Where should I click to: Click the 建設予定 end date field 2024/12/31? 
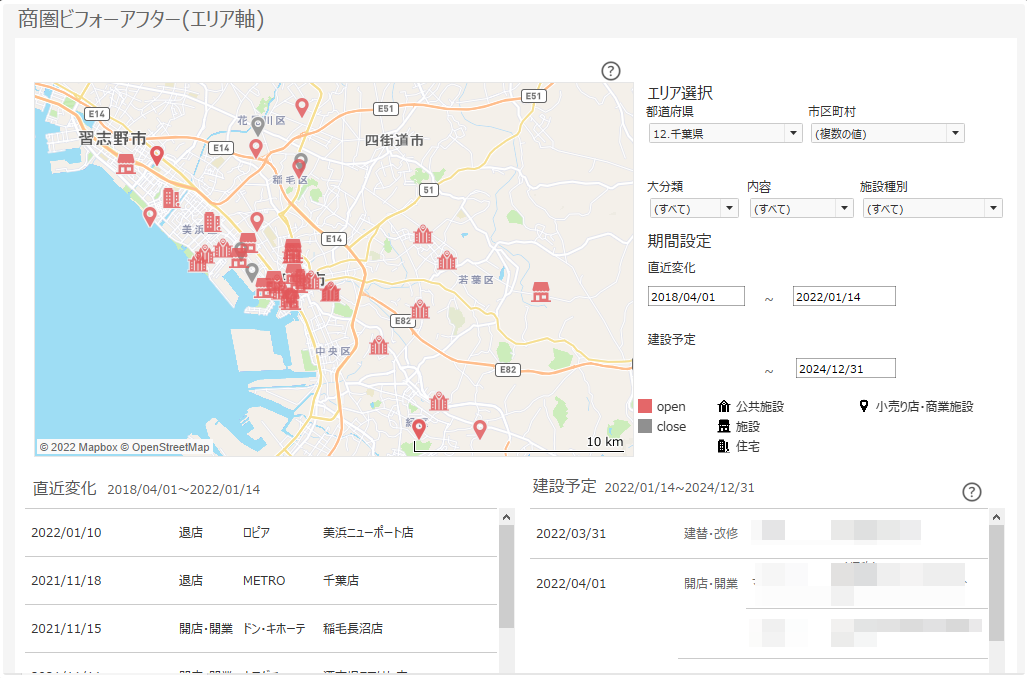tap(846, 369)
